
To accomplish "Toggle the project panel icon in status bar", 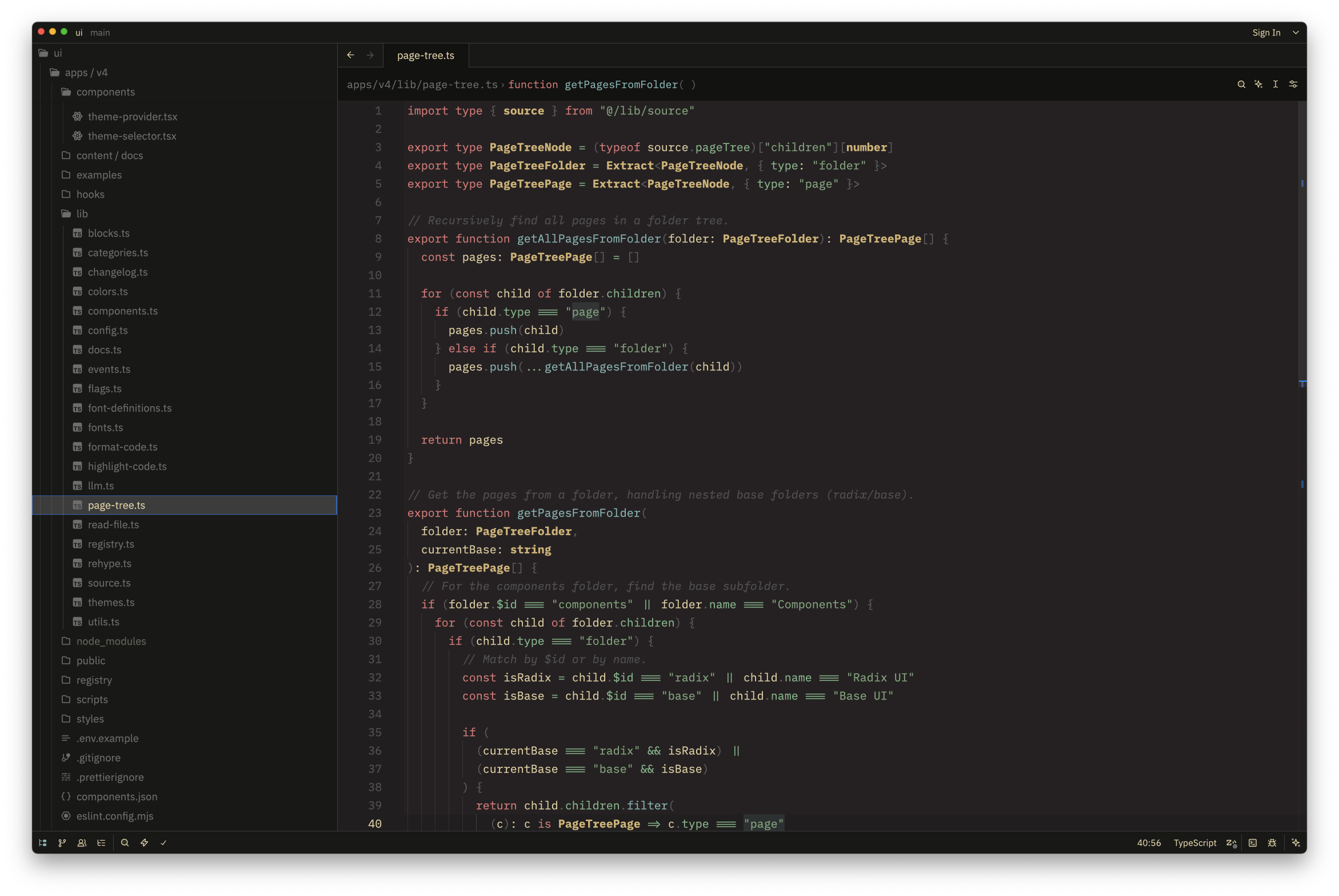I will pos(43,842).
